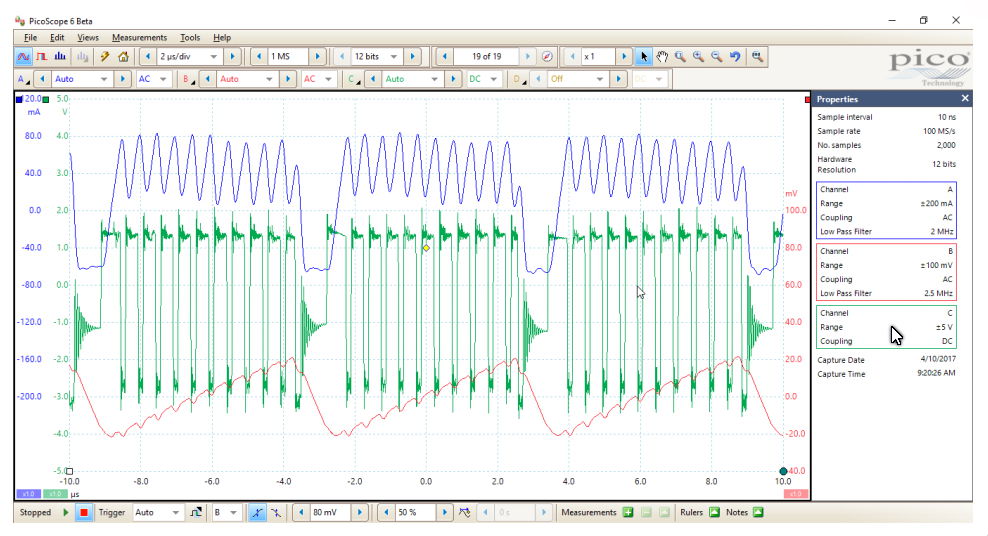
Task: Open buffer navigator compass icon
Action: tap(547, 57)
